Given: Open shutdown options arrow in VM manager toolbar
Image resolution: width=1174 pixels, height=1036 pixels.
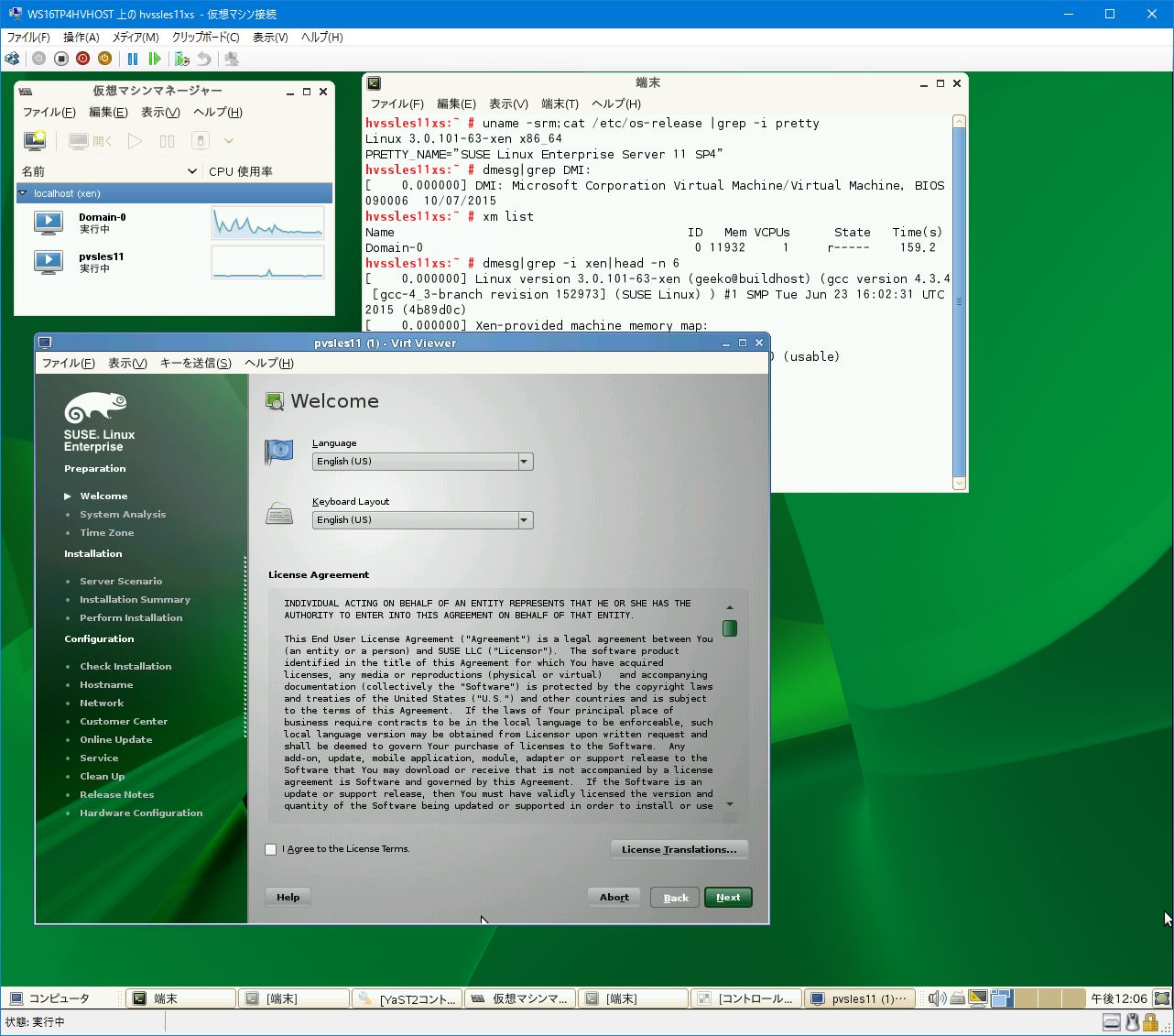Looking at the screenshot, I should click(229, 141).
